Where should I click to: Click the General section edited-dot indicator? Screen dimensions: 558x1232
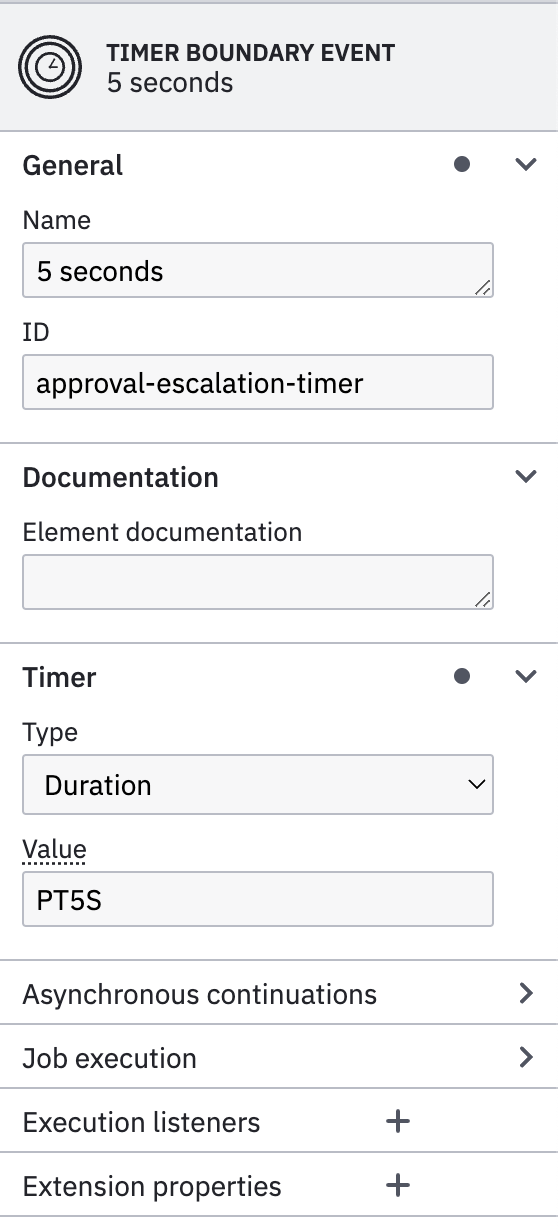462,165
